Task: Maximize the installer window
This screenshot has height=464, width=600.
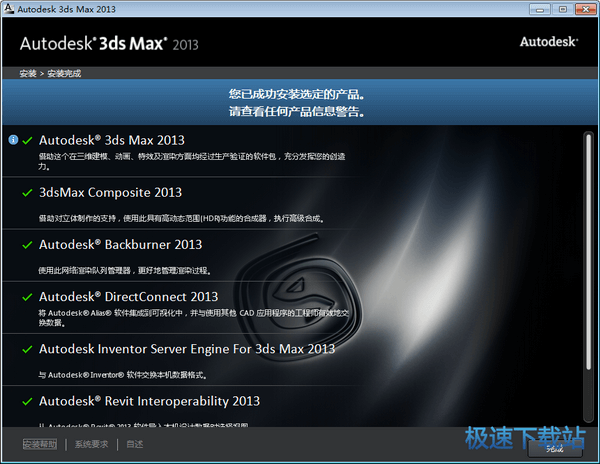Action: pos(562,9)
